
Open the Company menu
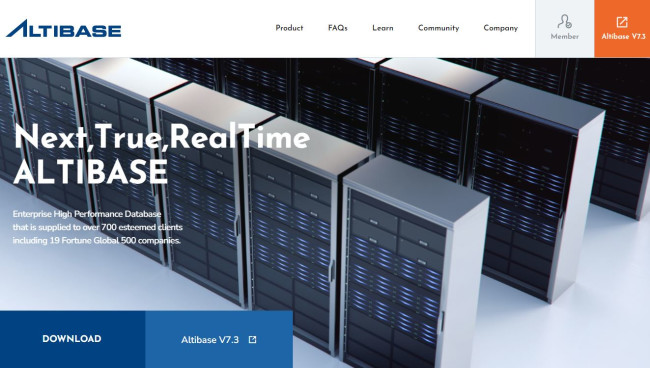500,28
